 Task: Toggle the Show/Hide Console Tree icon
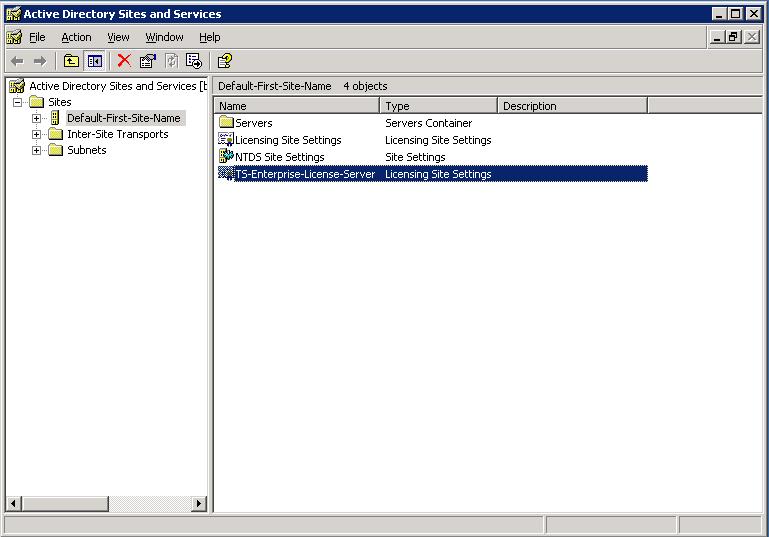pyautogui.click(x=95, y=61)
